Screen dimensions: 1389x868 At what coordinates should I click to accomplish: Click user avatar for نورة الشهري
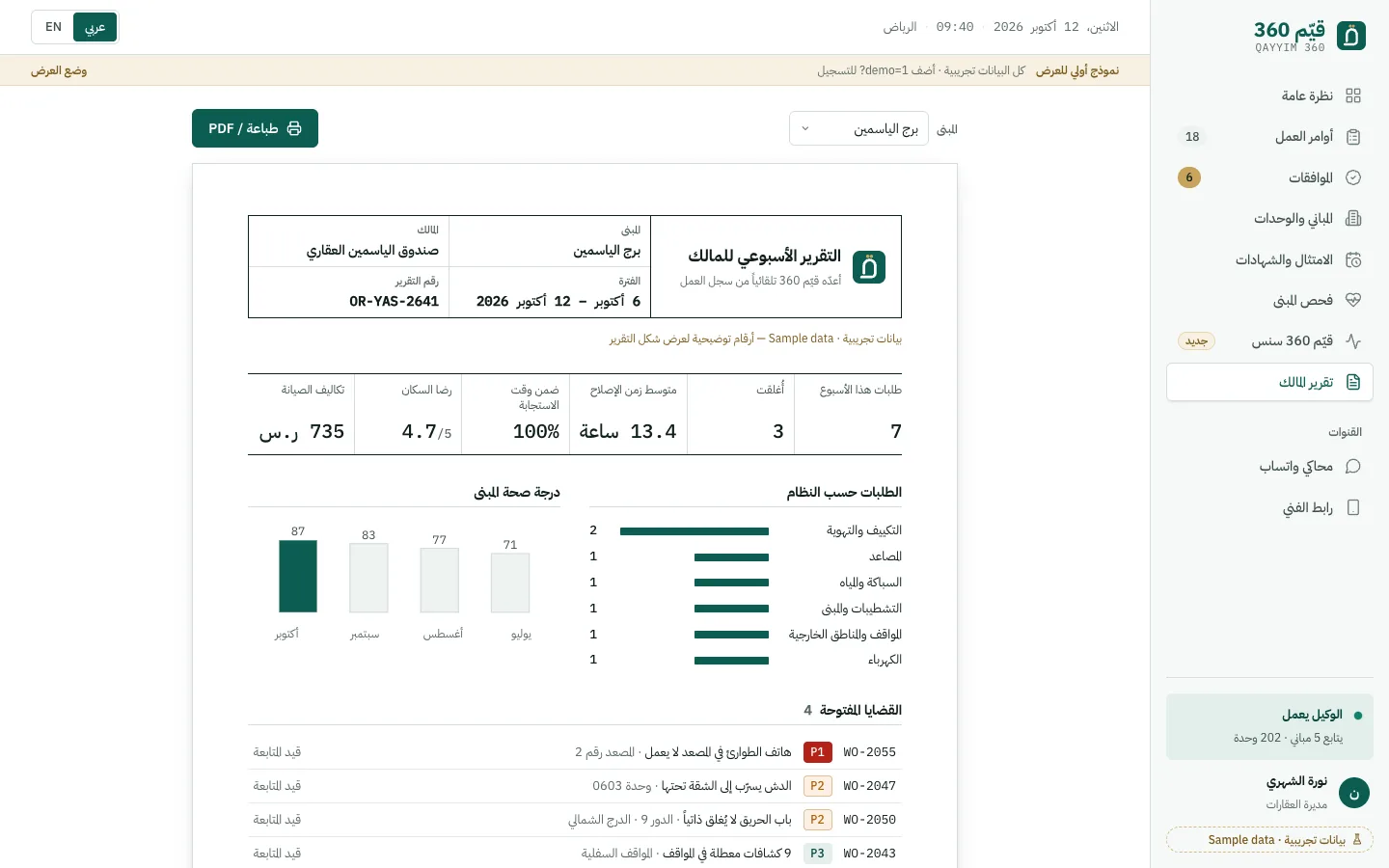pos(1354,794)
